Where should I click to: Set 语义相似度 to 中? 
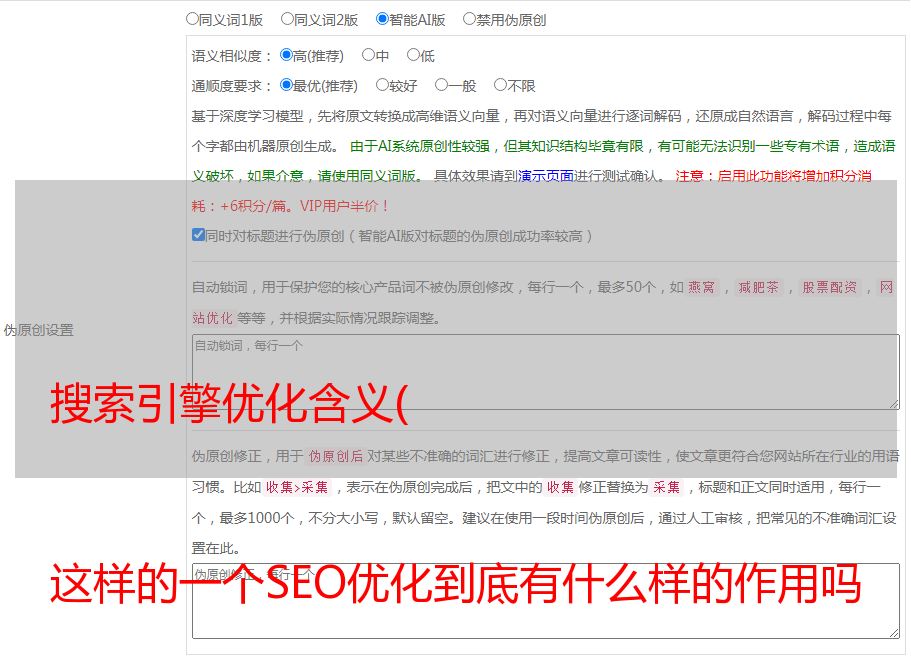tap(368, 55)
